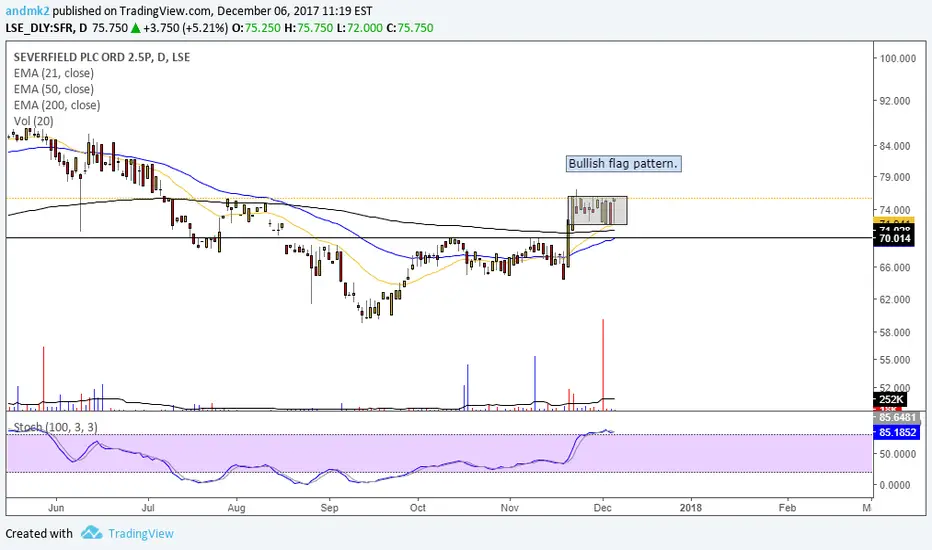The width and height of the screenshot is (932, 550).
Task: Click the LSE_DLY:SFR, D symbol text
Action: (x=46, y=28)
